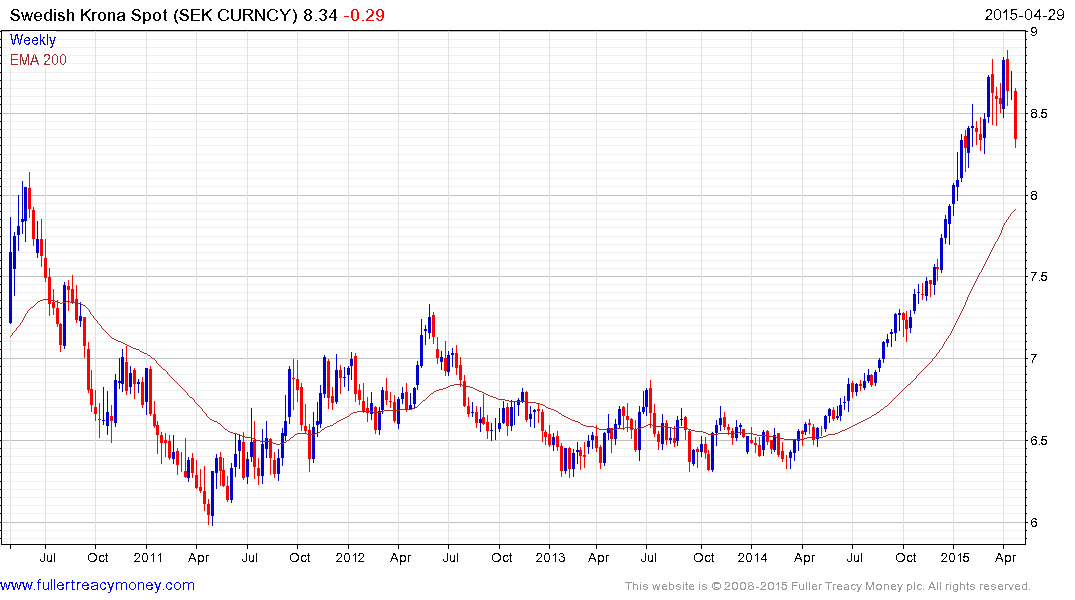Image resolution: width=1075 pixels, height=600 pixels.
Task: Click the latest red candle at the chart's right edge
Action: point(1016,118)
